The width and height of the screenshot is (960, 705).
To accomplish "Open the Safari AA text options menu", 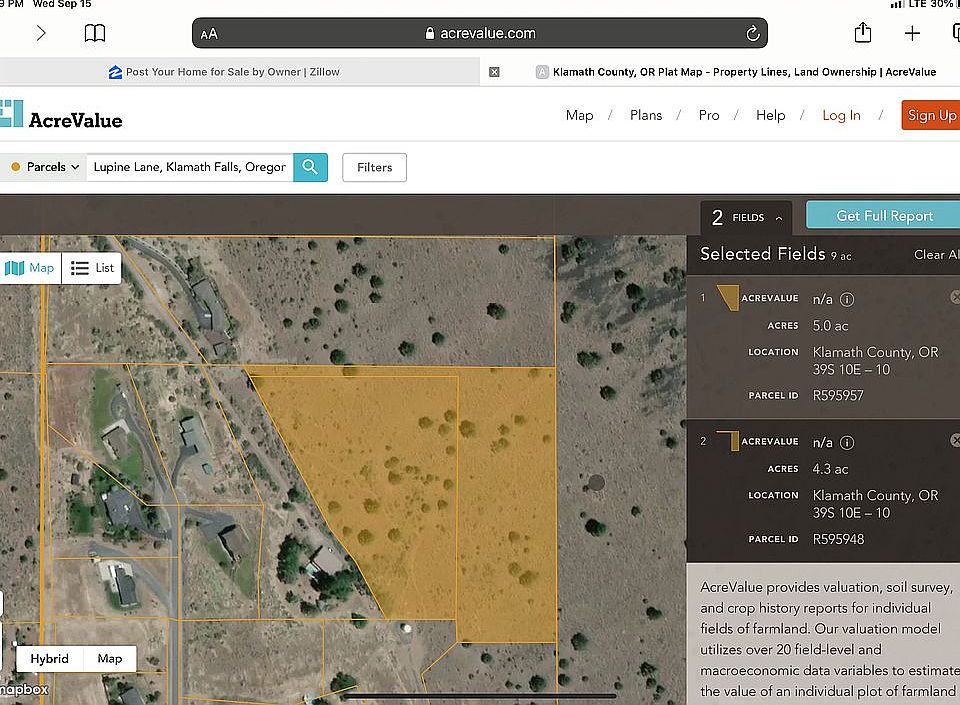I will [209, 34].
